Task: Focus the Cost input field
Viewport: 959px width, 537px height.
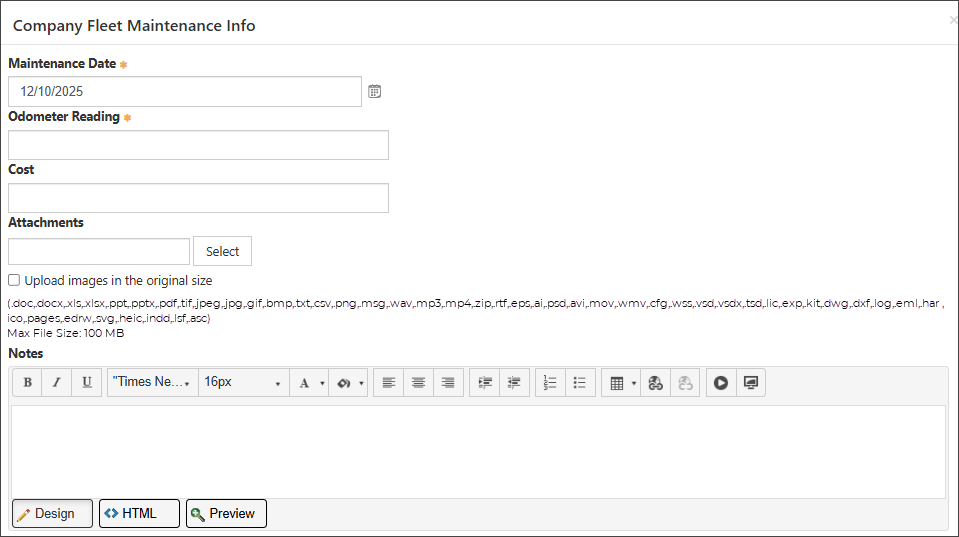Action: (198, 198)
